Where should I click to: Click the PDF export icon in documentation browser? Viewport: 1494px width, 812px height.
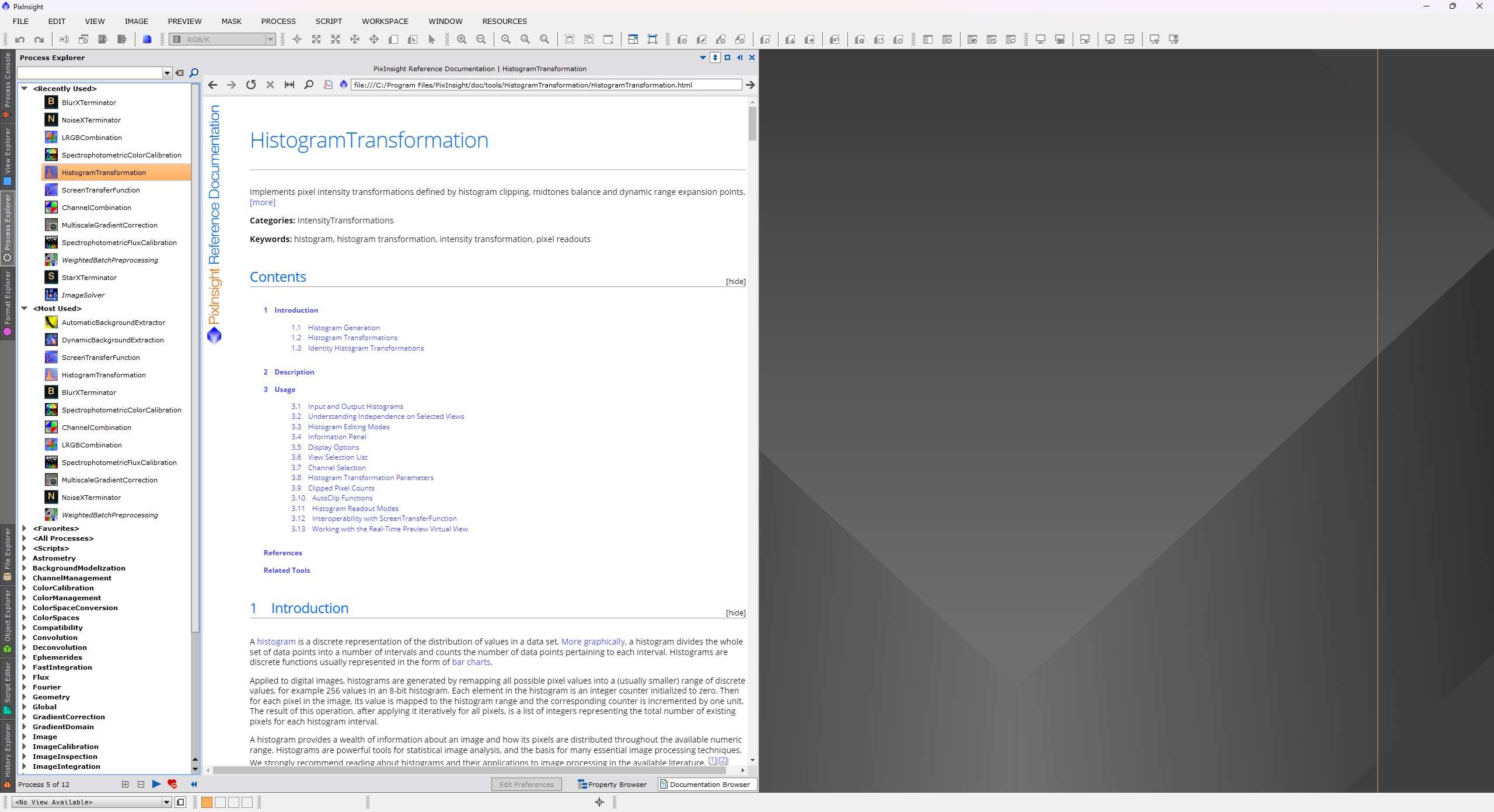click(x=328, y=85)
